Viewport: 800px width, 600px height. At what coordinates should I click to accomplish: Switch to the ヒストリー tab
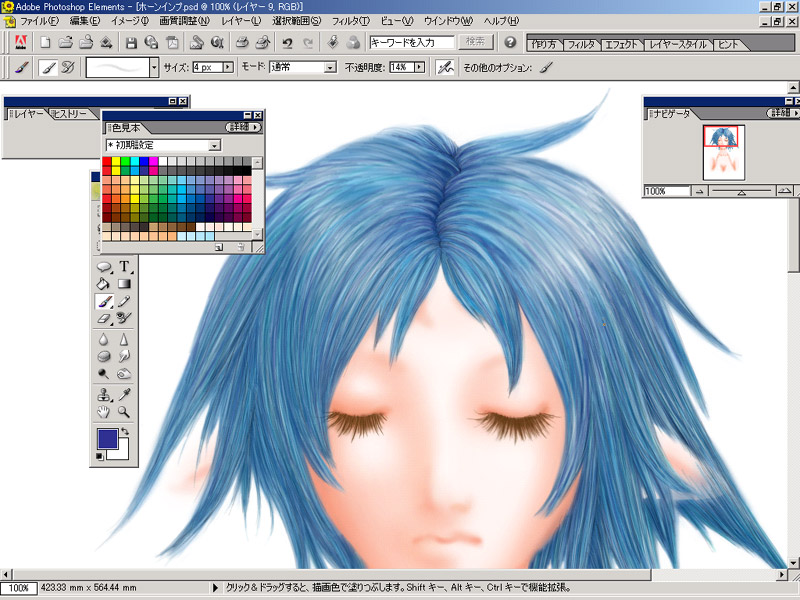pyautogui.click(x=70, y=114)
